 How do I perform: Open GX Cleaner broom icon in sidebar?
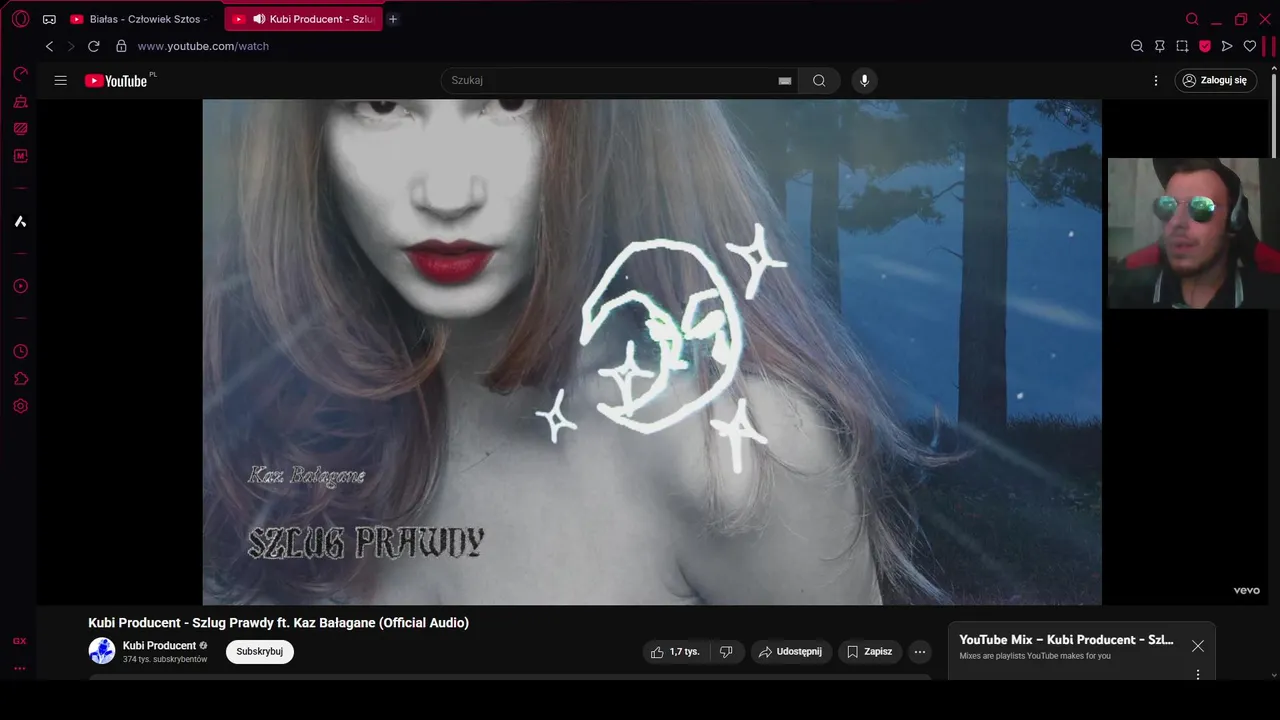click(20, 102)
